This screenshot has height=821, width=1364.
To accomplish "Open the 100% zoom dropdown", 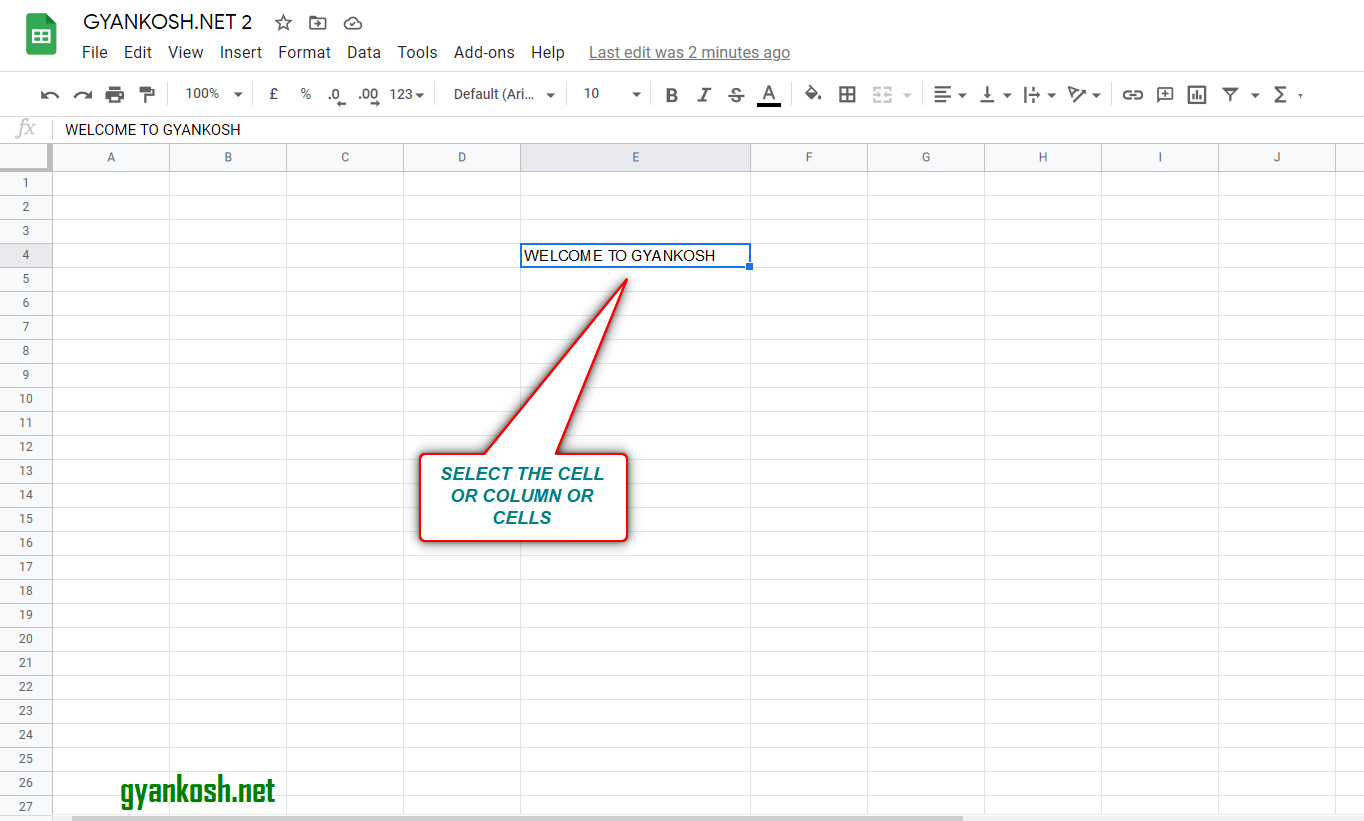I will click(213, 94).
